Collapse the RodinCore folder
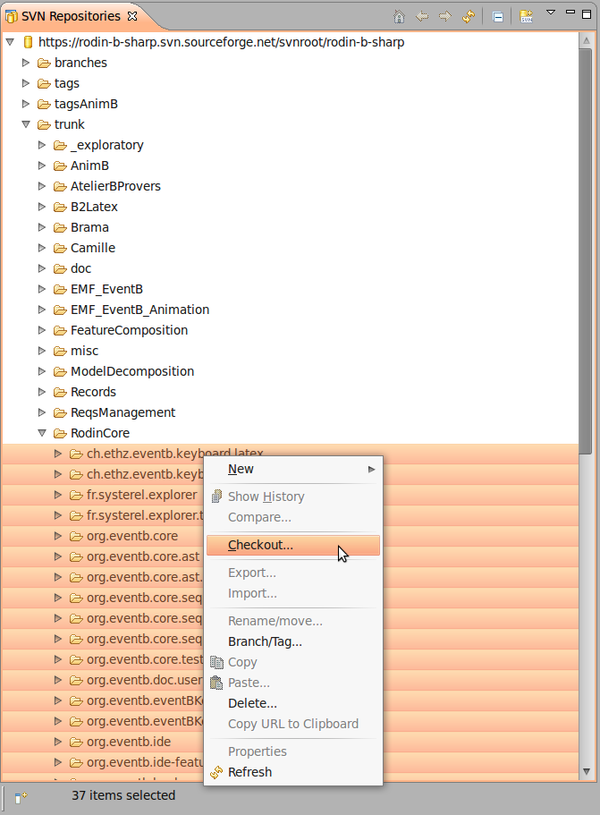The width and height of the screenshot is (600, 815). (42, 433)
